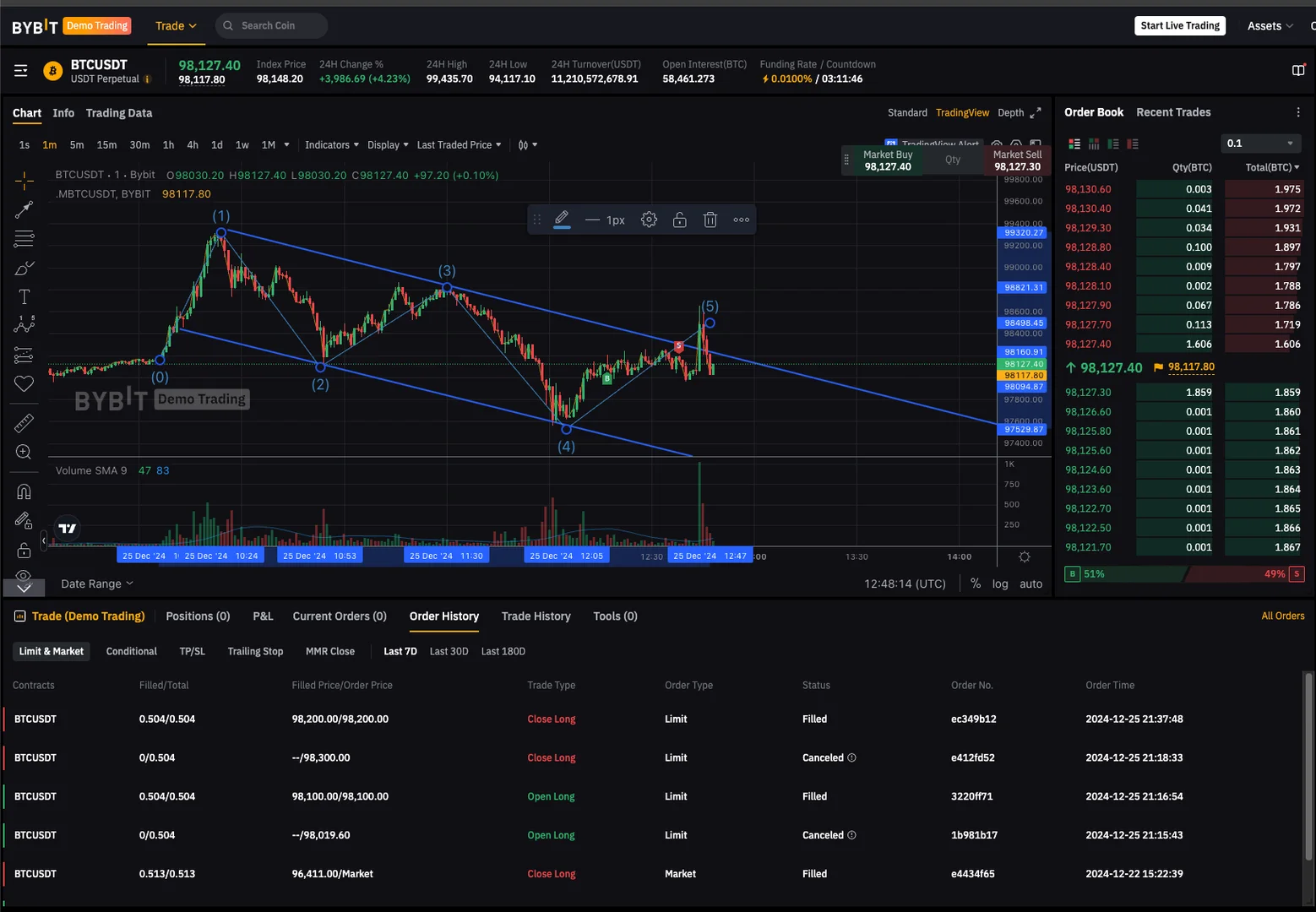Screen dimensions: 1316x912
Task: Show combined buy and sell order book view
Action: pos(1074,144)
